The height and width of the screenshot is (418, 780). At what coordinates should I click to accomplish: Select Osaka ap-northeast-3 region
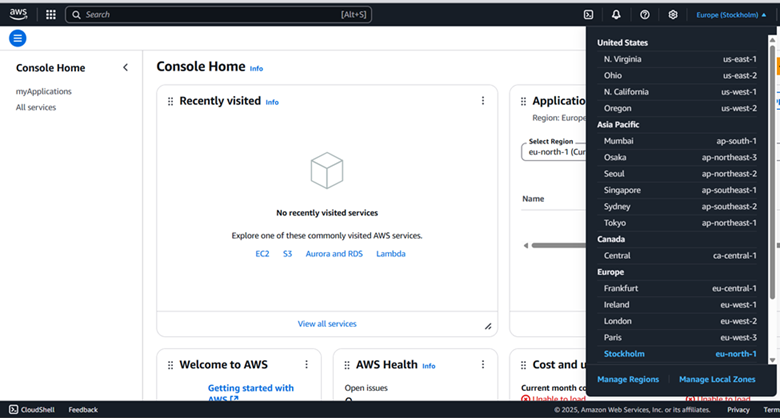pos(677,157)
